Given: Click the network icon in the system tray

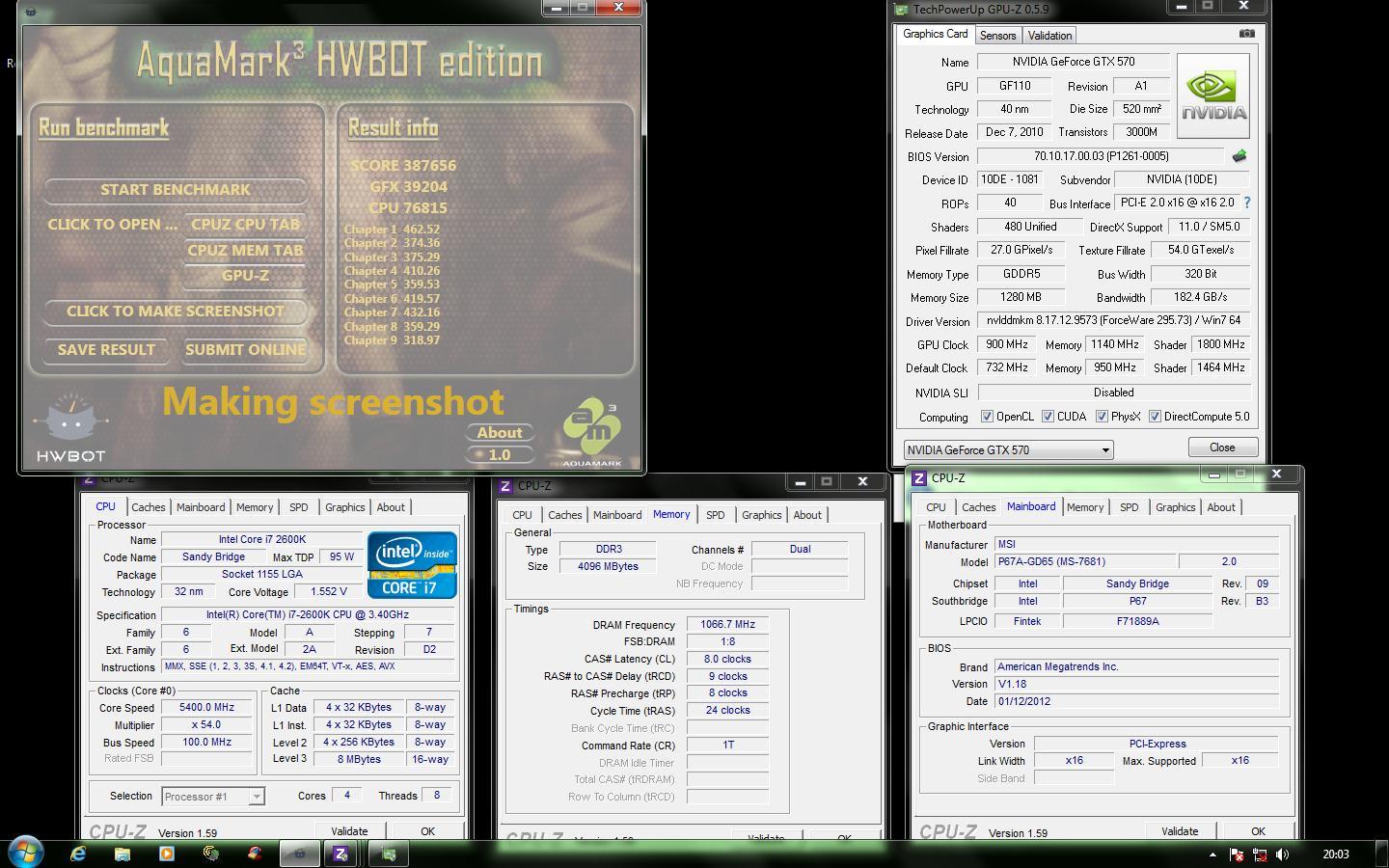Looking at the screenshot, I should click(1259, 854).
